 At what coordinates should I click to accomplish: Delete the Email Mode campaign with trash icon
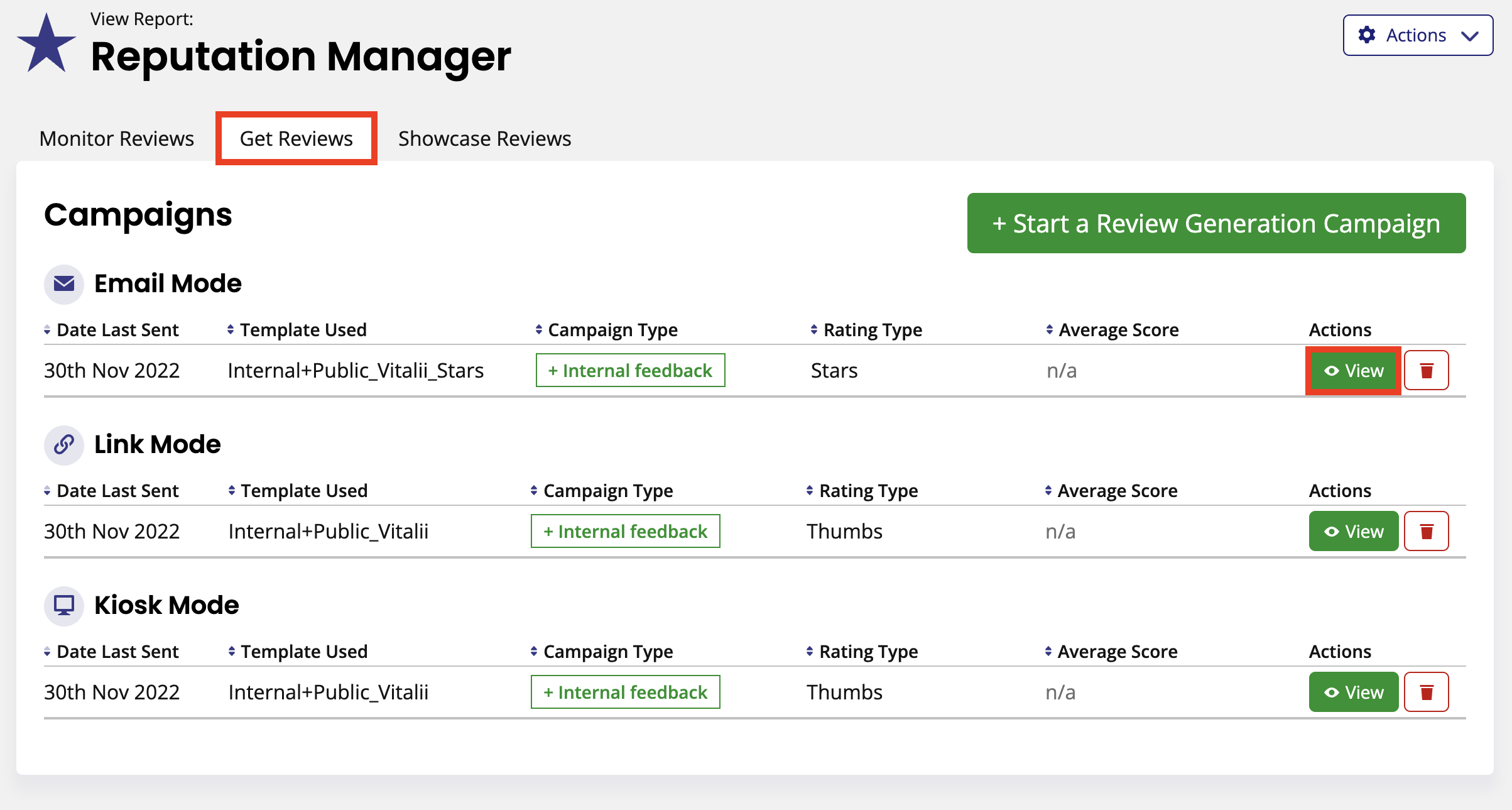[1427, 370]
